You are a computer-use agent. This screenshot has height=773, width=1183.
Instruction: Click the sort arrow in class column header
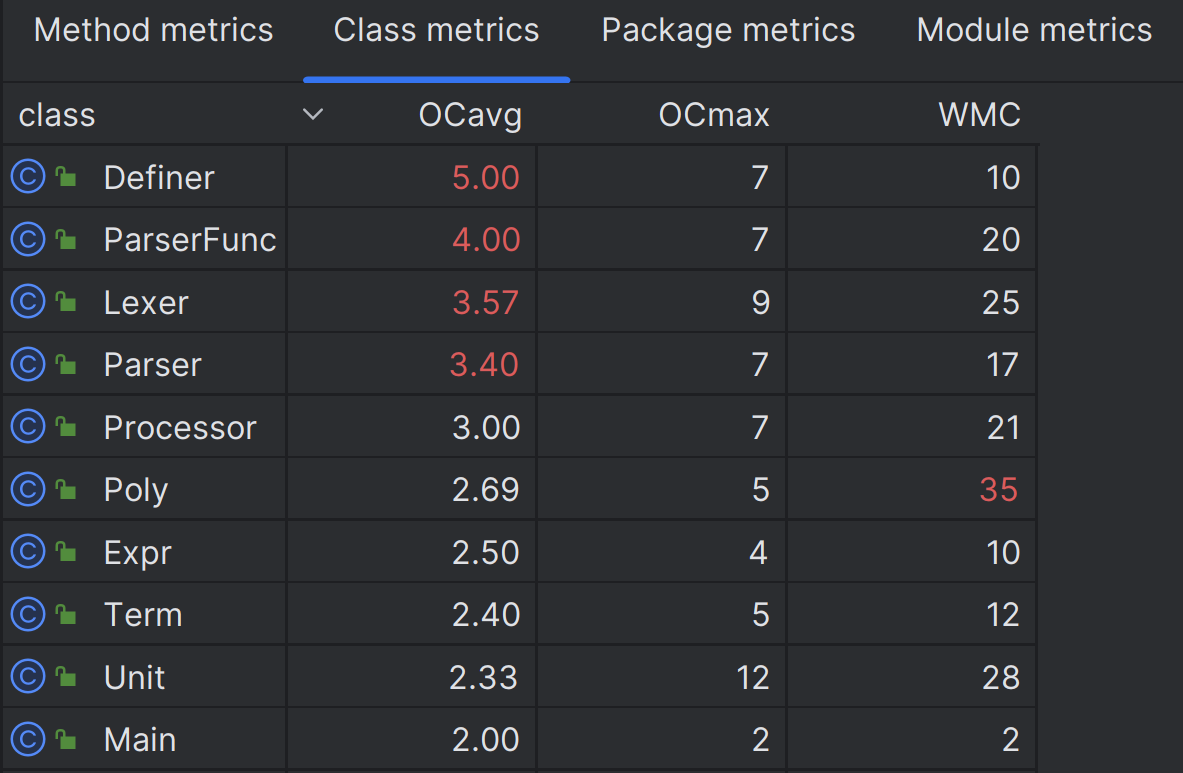point(313,115)
